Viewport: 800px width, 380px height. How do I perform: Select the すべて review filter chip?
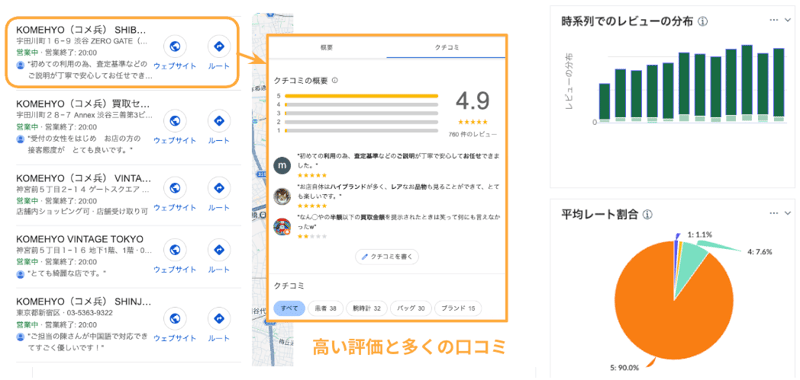[x=289, y=309]
